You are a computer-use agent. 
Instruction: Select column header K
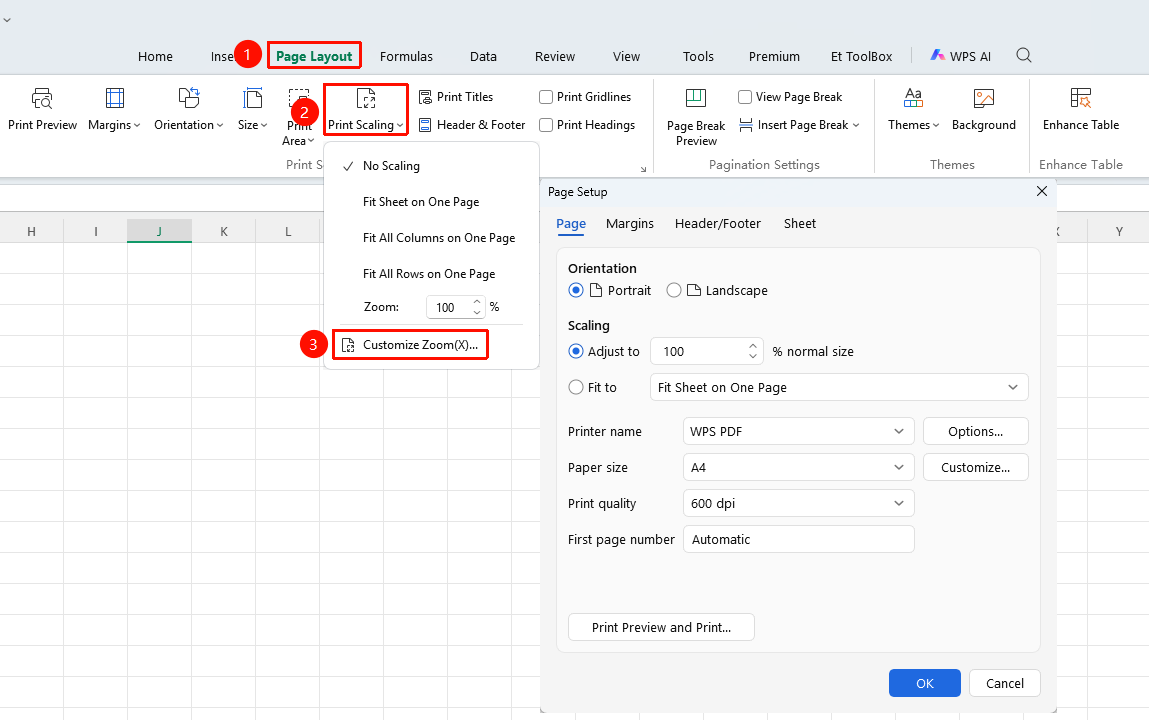(x=223, y=231)
